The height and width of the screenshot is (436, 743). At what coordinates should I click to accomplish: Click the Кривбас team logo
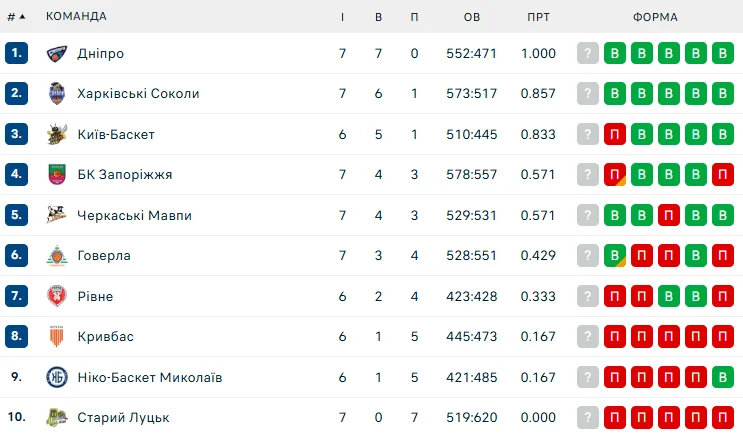point(56,337)
